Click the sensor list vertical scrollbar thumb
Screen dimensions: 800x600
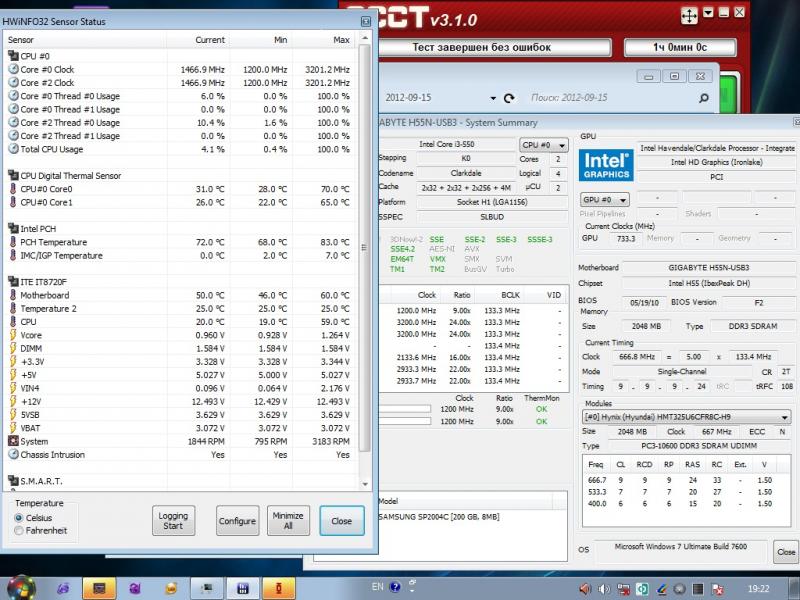pyautogui.click(x=364, y=248)
